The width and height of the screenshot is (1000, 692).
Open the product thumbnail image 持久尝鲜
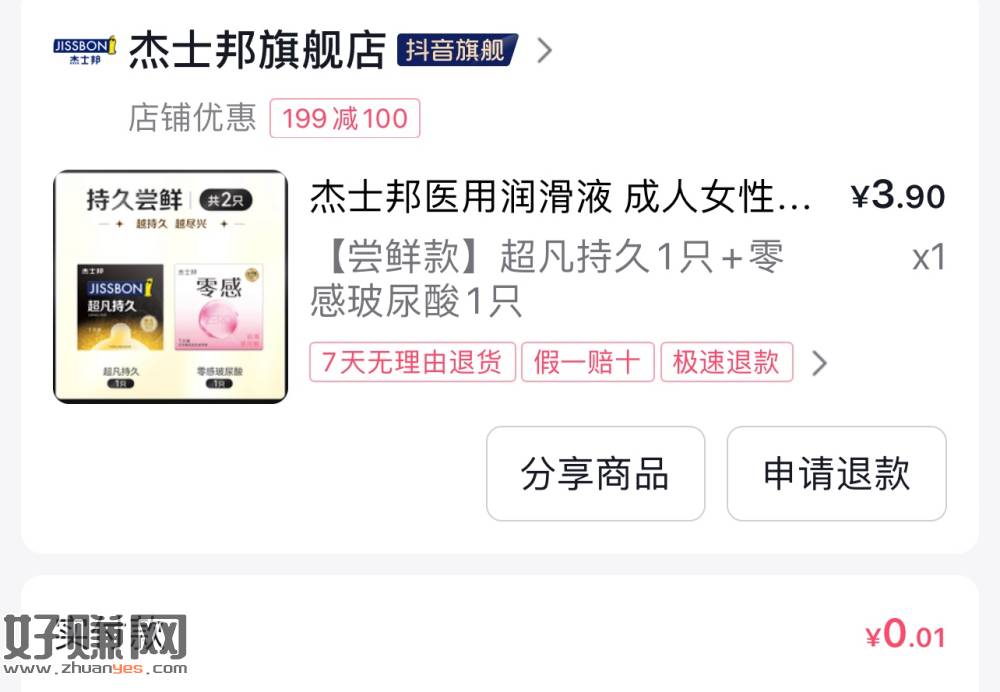170,286
